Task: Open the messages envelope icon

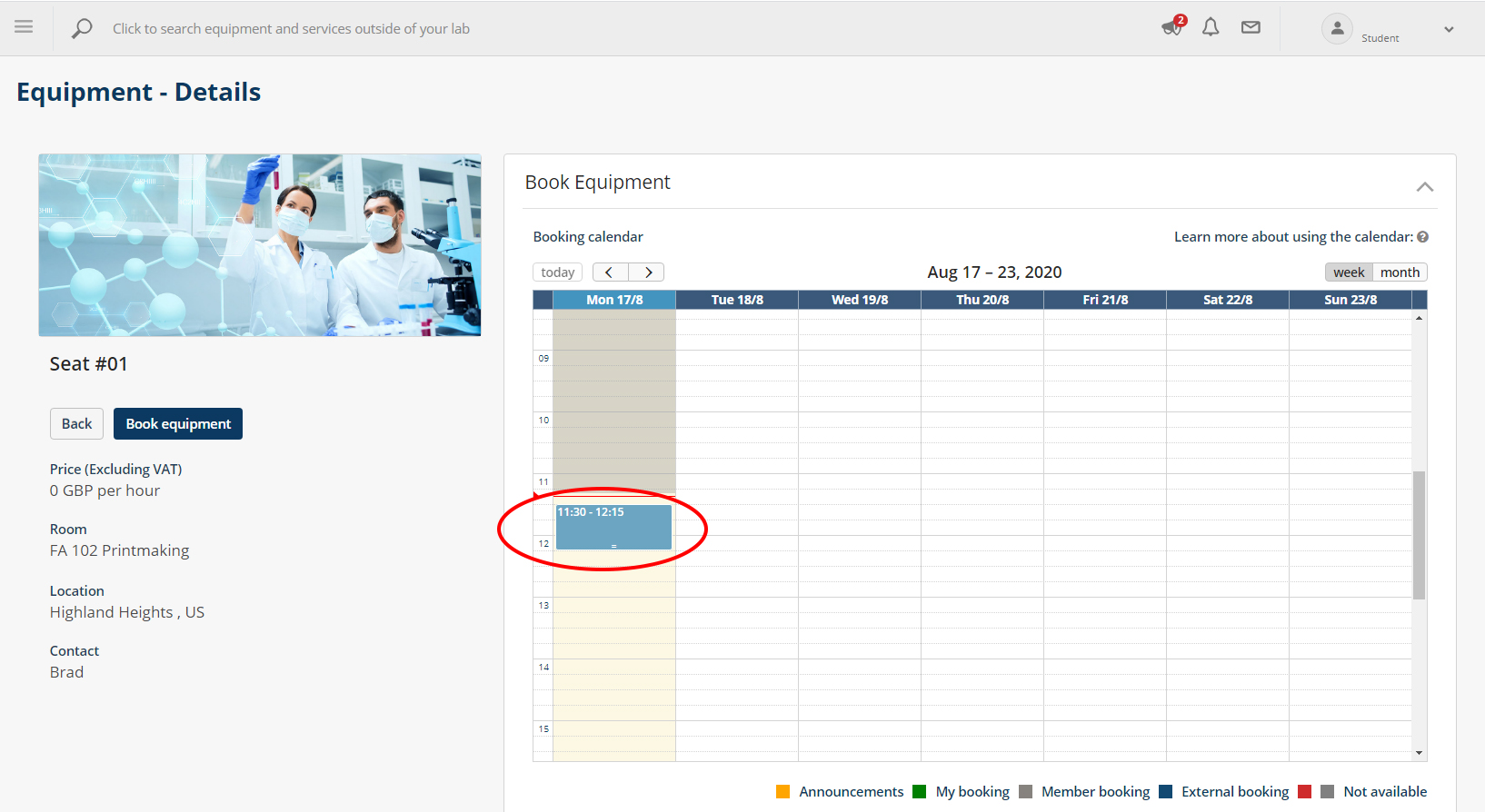Action: click(1251, 27)
